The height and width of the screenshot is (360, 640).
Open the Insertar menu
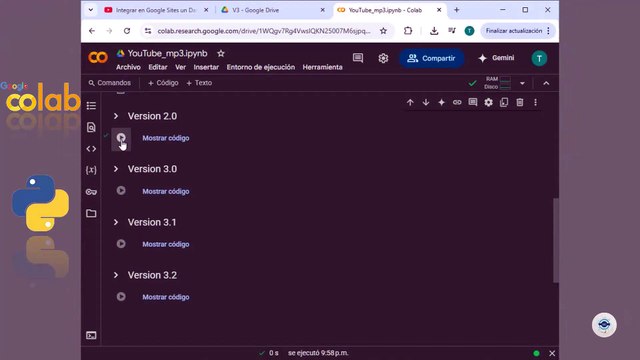(x=206, y=67)
